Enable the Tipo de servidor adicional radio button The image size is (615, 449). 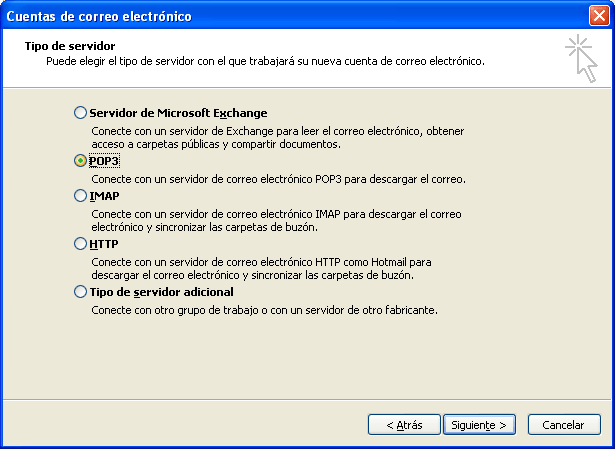[x=81, y=292]
